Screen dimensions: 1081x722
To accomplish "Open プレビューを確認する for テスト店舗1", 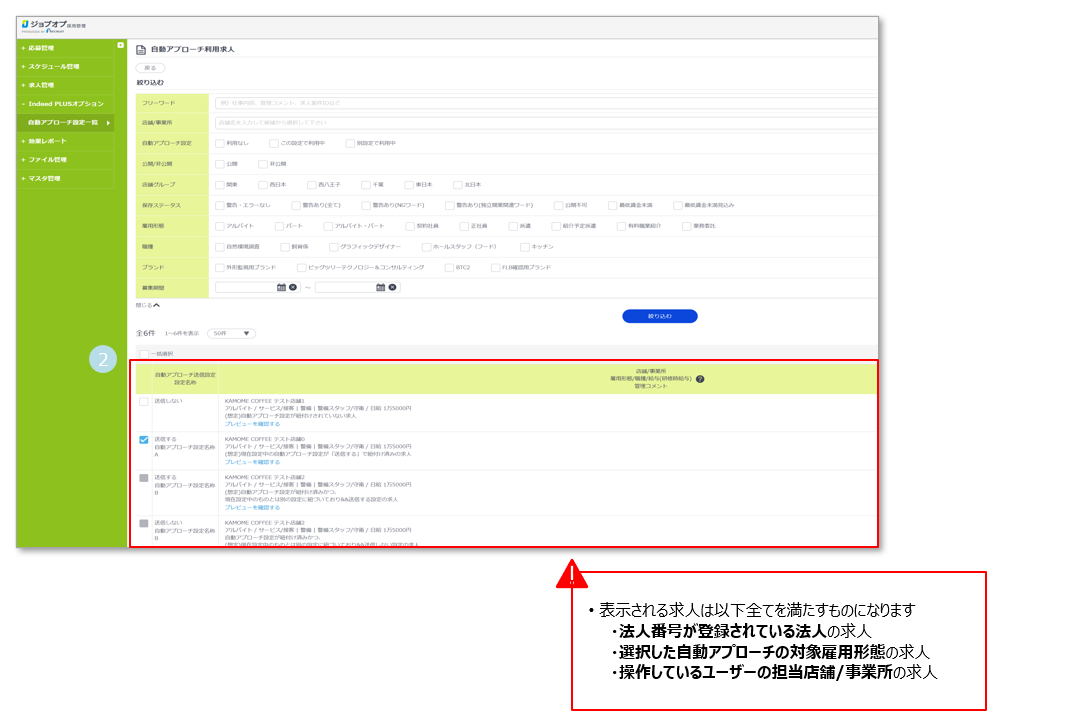I will (253, 422).
